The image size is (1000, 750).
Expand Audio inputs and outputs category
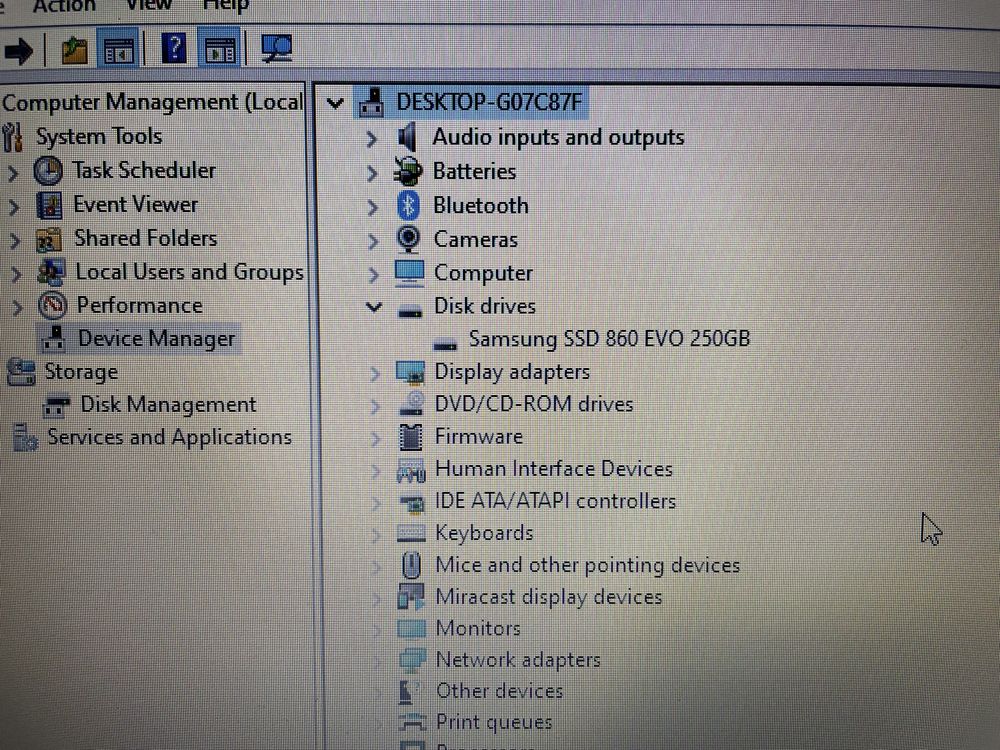(372, 138)
